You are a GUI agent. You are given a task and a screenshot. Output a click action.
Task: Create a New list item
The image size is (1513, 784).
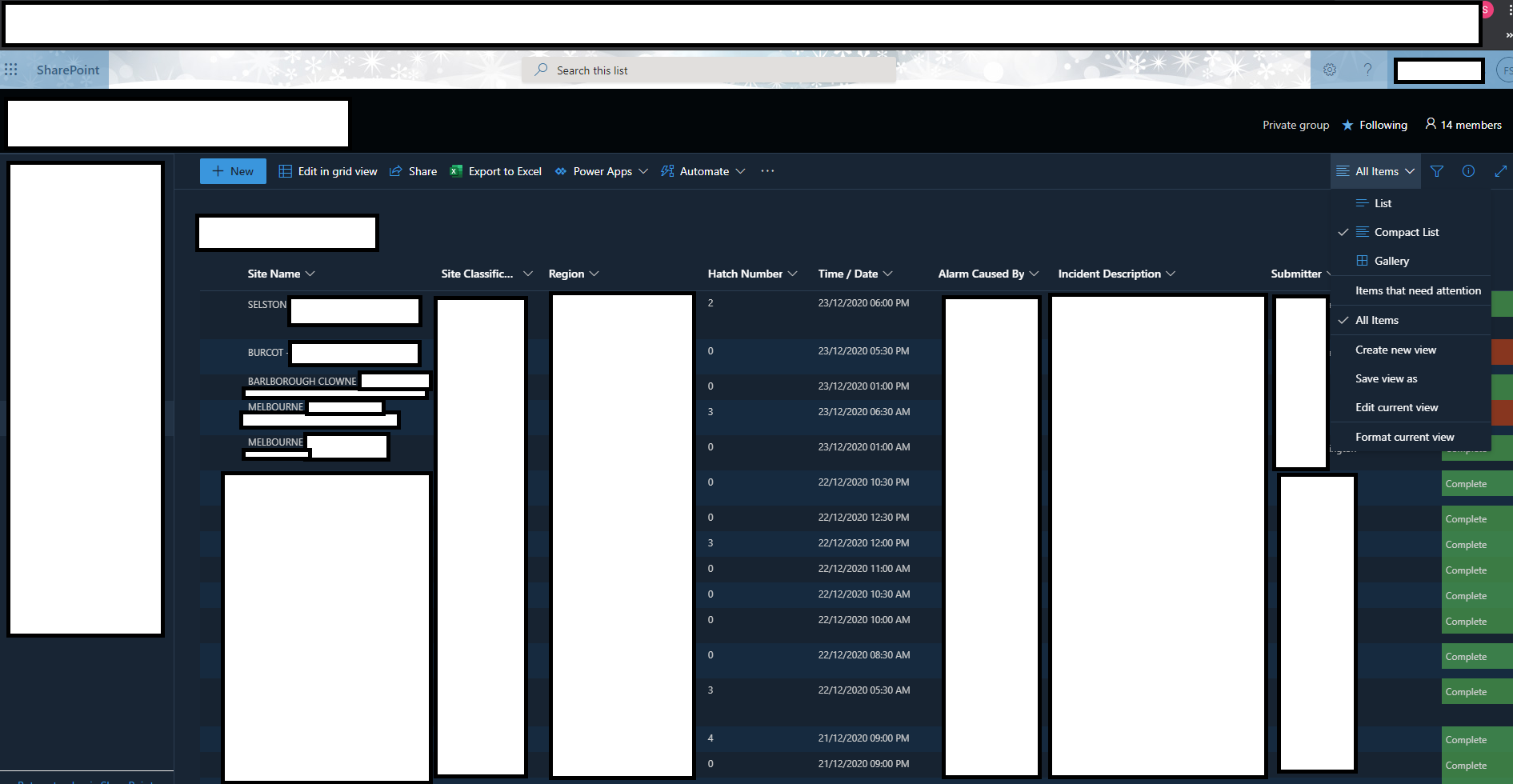[233, 171]
